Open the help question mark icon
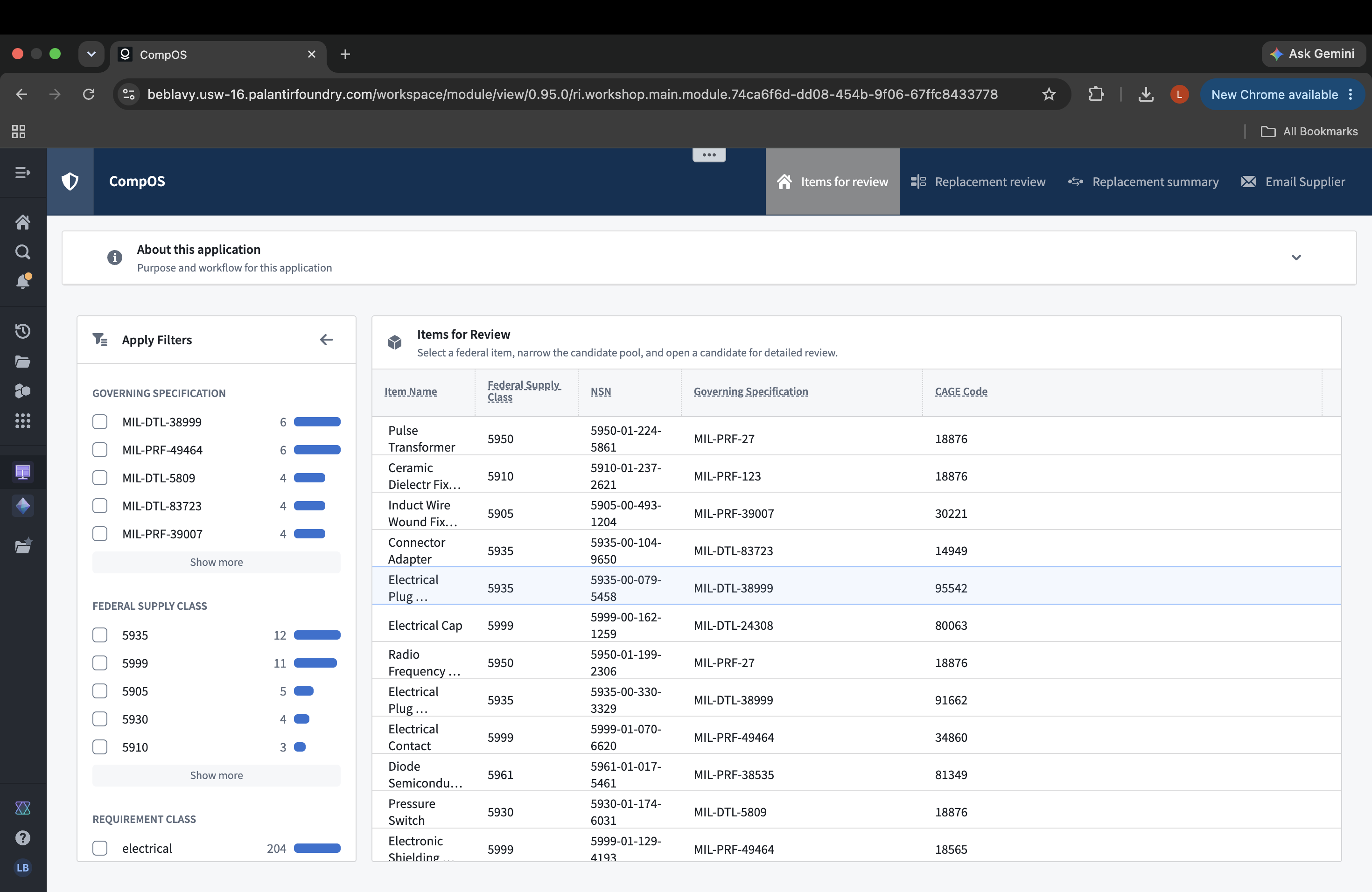The width and height of the screenshot is (1372, 892). pyautogui.click(x=22, y=838)
